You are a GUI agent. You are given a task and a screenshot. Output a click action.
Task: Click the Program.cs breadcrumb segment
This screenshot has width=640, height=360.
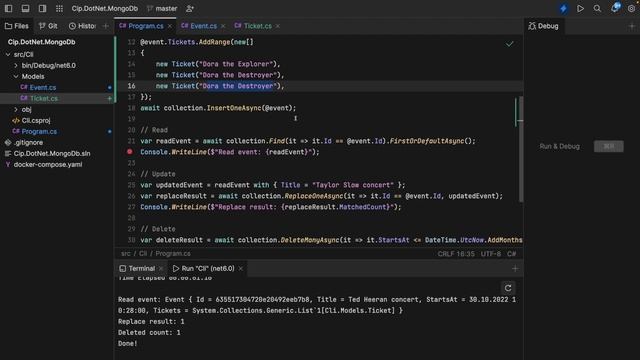[173, 253]
